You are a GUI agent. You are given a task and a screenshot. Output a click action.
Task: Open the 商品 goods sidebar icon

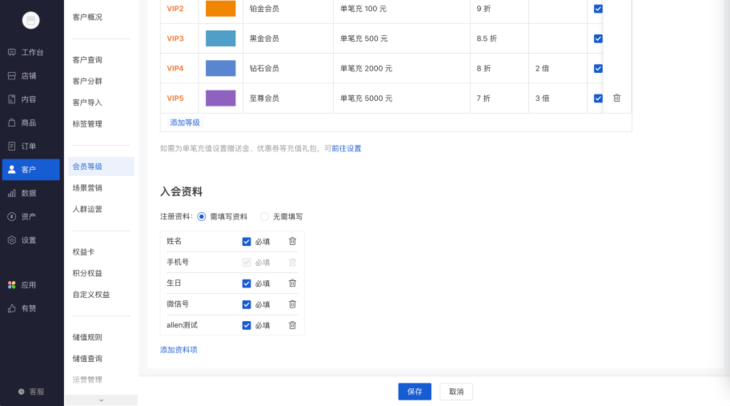[x=12, y=122]
